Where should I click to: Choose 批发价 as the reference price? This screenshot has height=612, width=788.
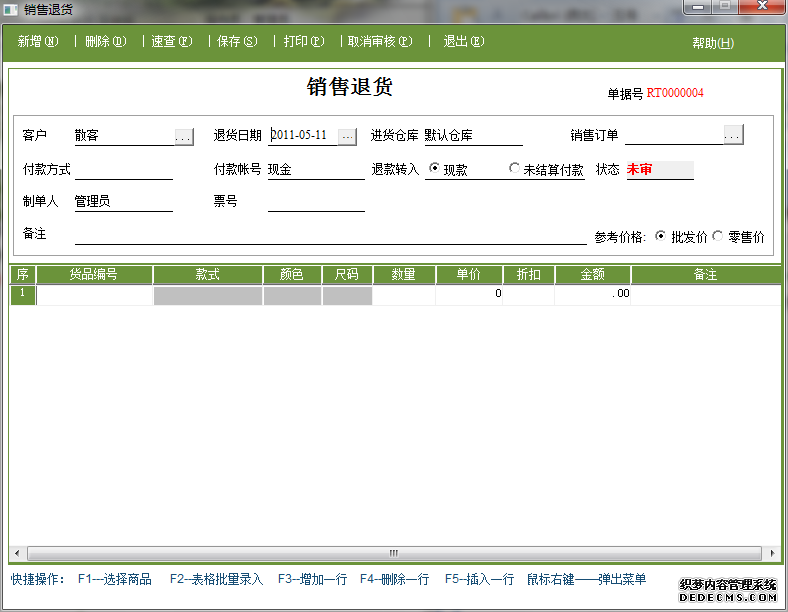point(661,237)
